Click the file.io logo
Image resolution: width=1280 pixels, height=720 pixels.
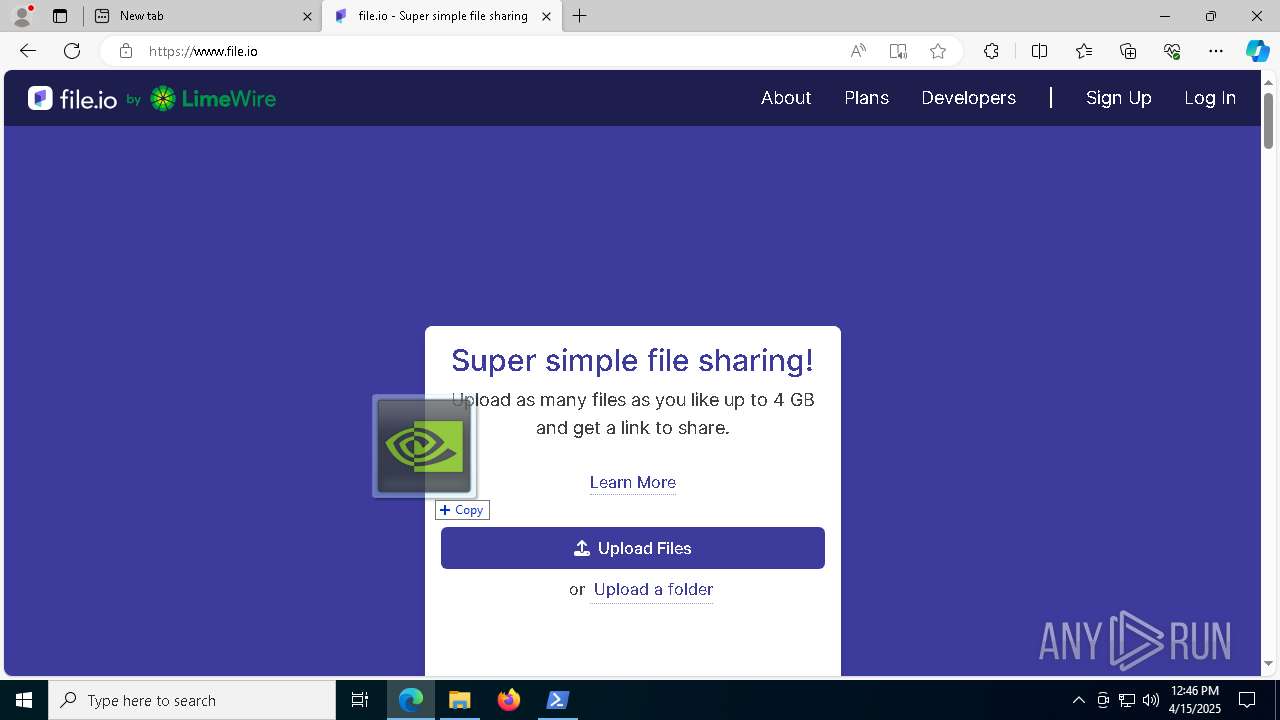[x=72, y=98]
